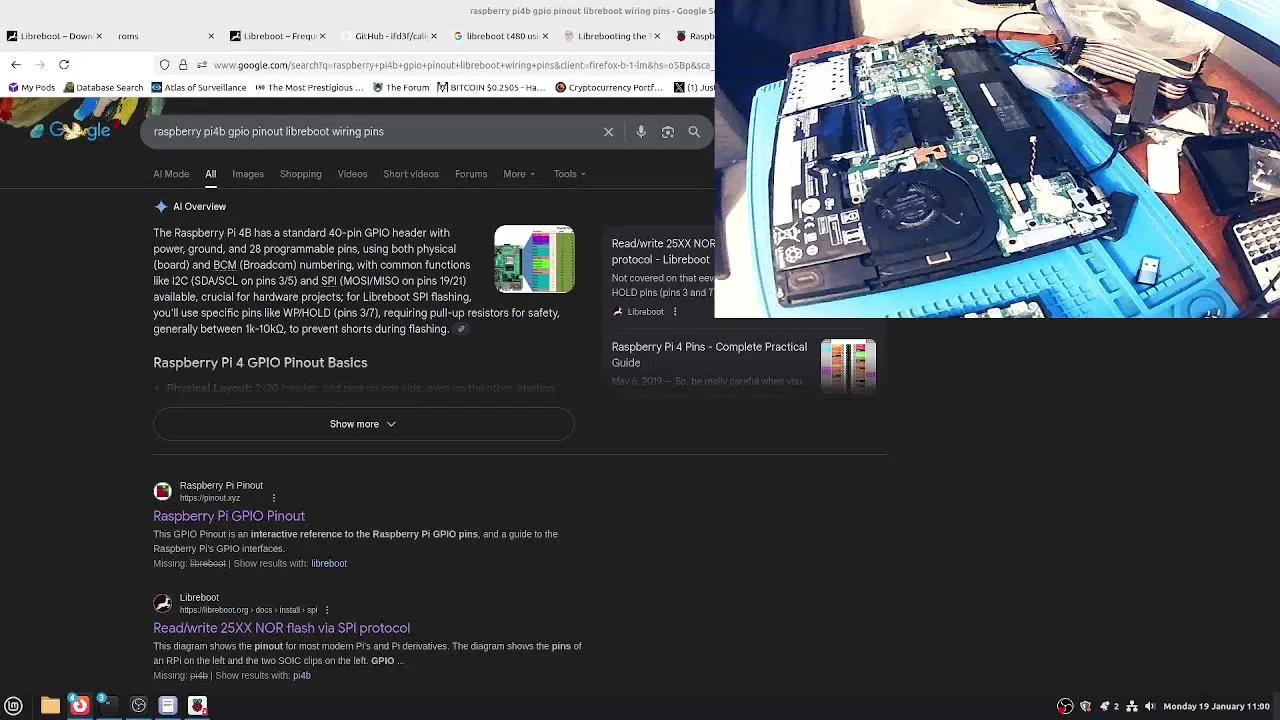1280x720 pixels.
Task: Switch to Forums results
Action: [x=471, y=174]
